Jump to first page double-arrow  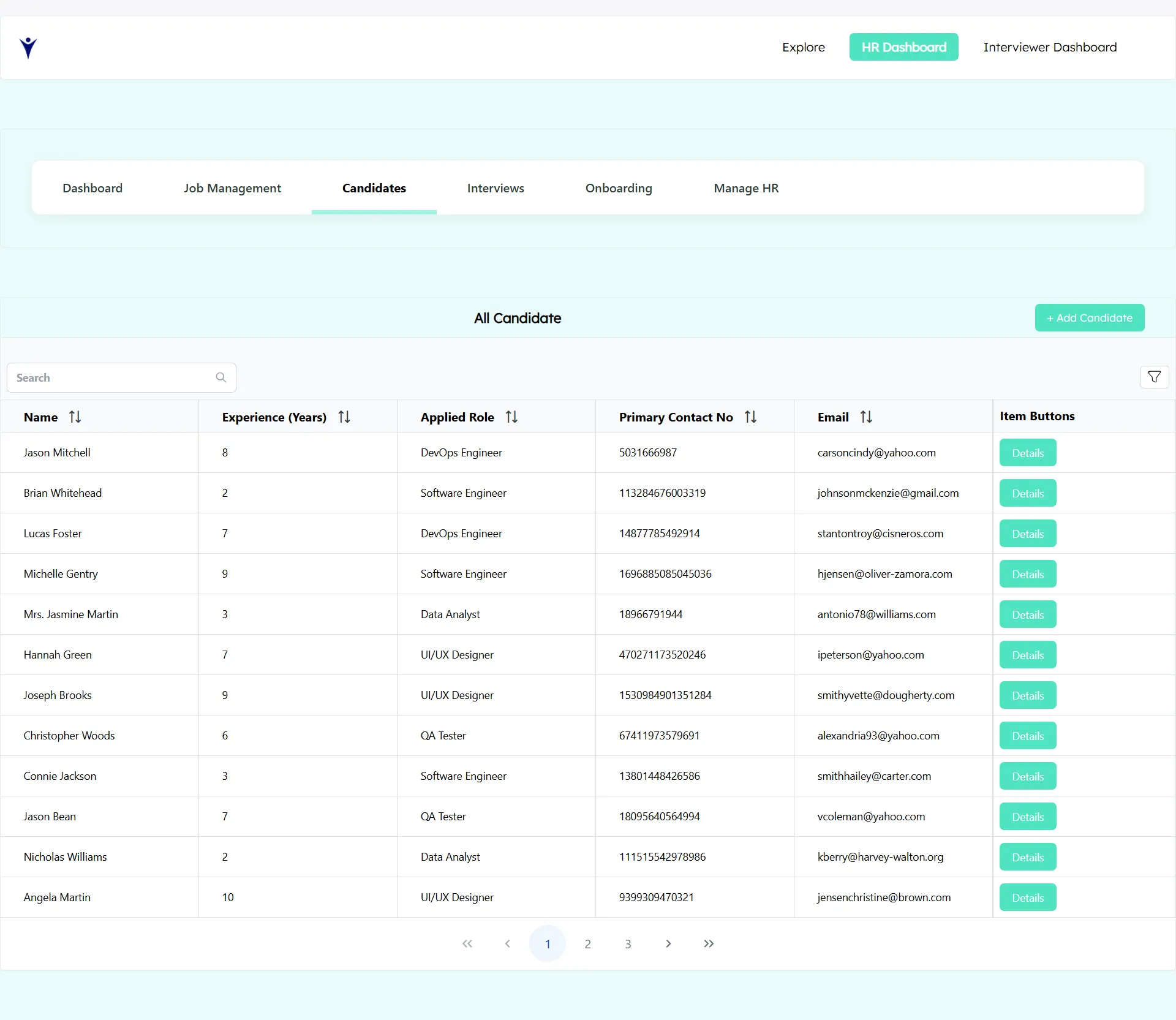tap(467, 943)
